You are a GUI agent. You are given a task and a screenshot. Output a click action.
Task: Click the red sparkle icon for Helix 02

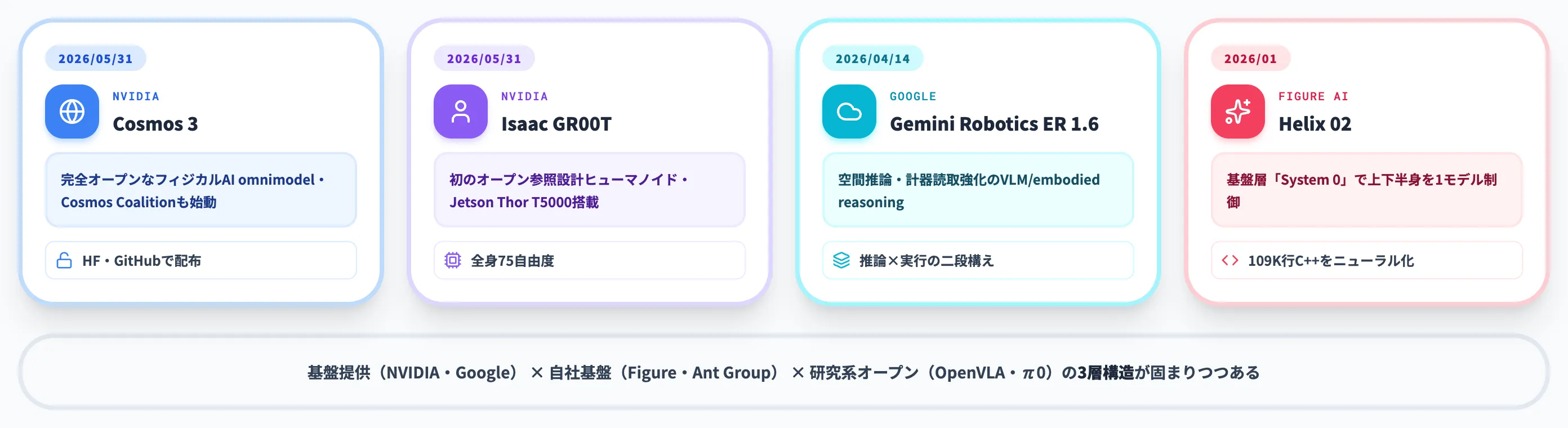tap(1237, 112)
